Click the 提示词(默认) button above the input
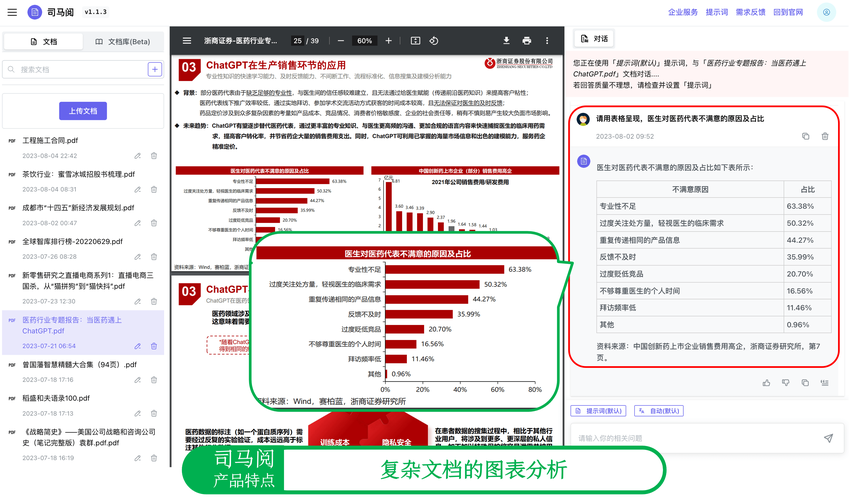 coord(598,411)
